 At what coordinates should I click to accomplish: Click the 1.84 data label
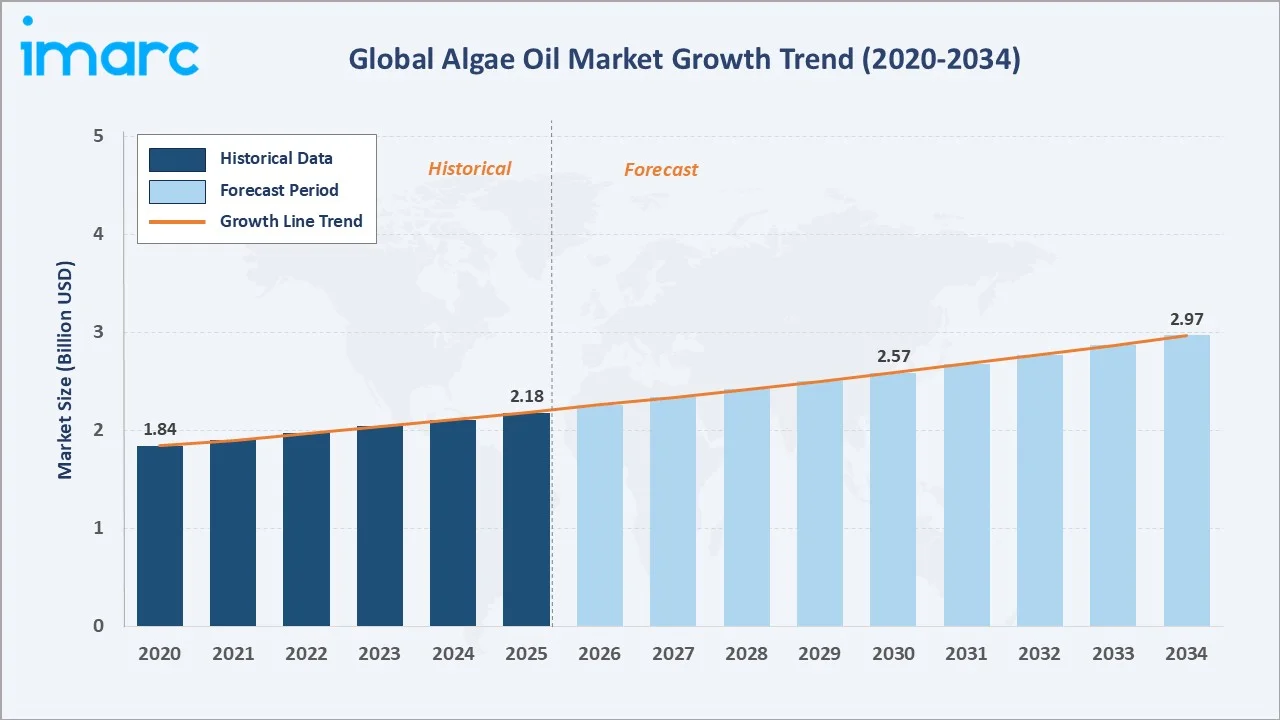coord(160,429)
